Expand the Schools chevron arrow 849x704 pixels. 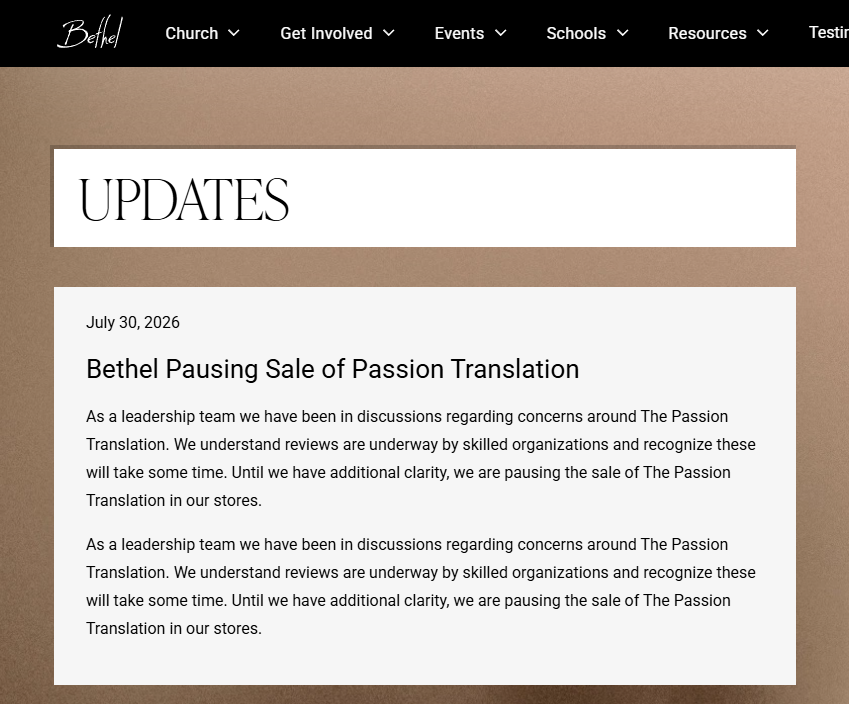(623, 33)
